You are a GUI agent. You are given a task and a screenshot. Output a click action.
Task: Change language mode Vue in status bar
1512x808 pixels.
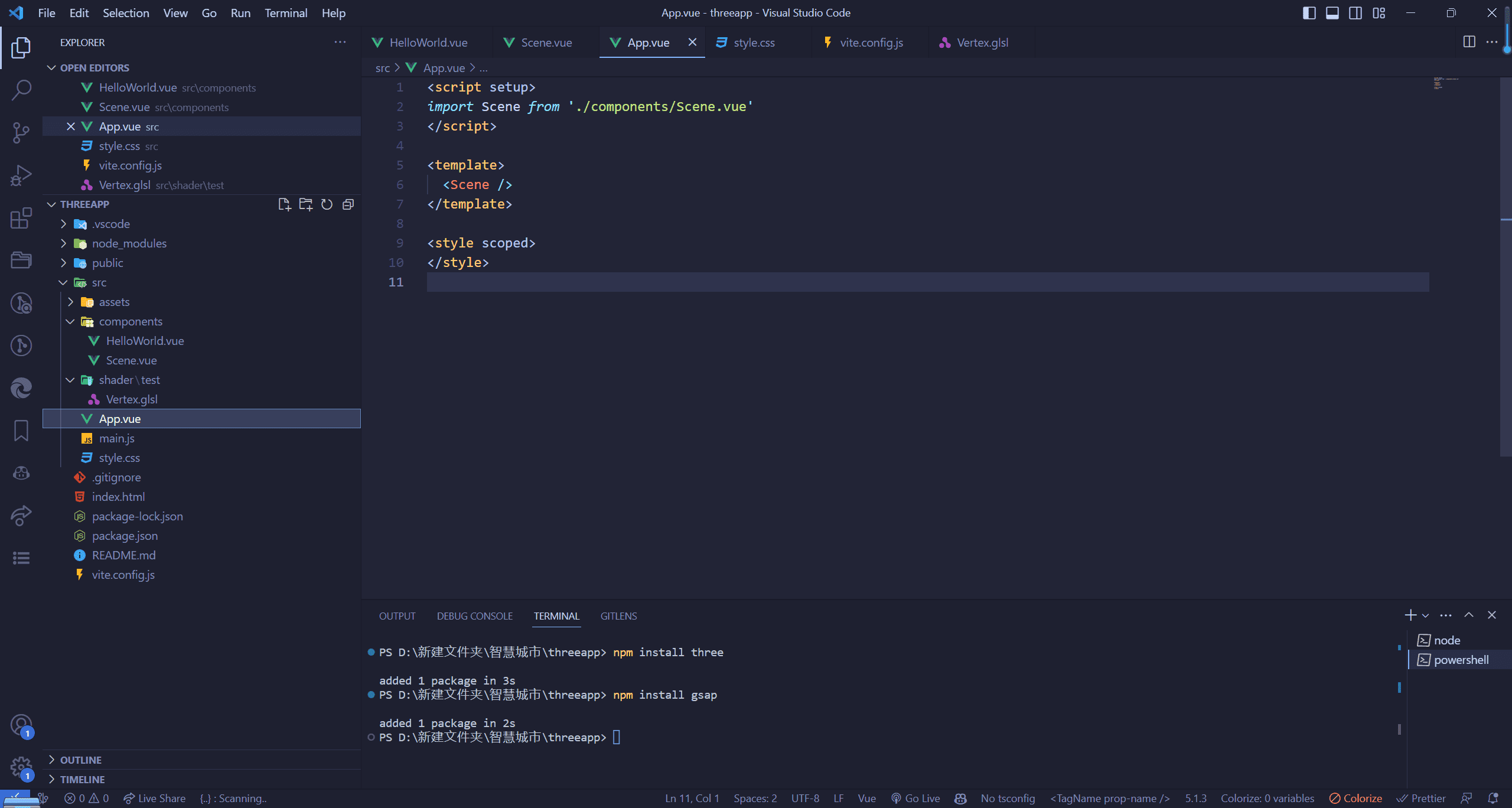click(x=866, y=799)
